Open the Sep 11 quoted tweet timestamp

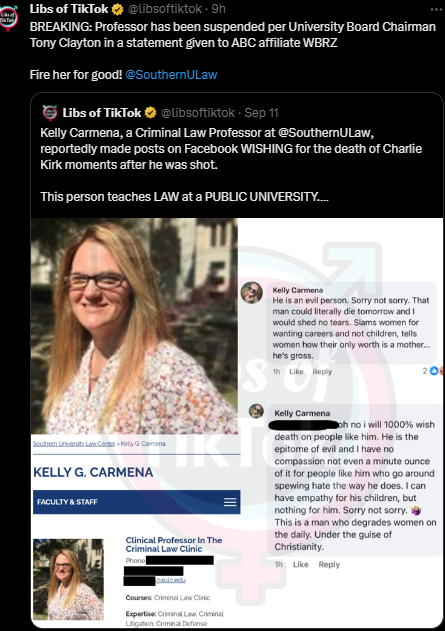point(261,113)
